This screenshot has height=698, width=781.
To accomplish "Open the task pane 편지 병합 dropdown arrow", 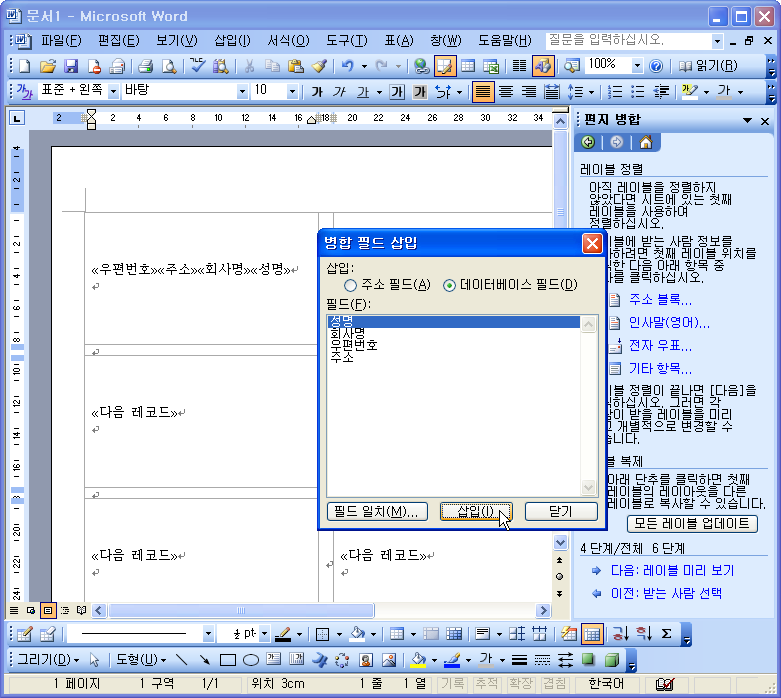I will tap(747, 121).
